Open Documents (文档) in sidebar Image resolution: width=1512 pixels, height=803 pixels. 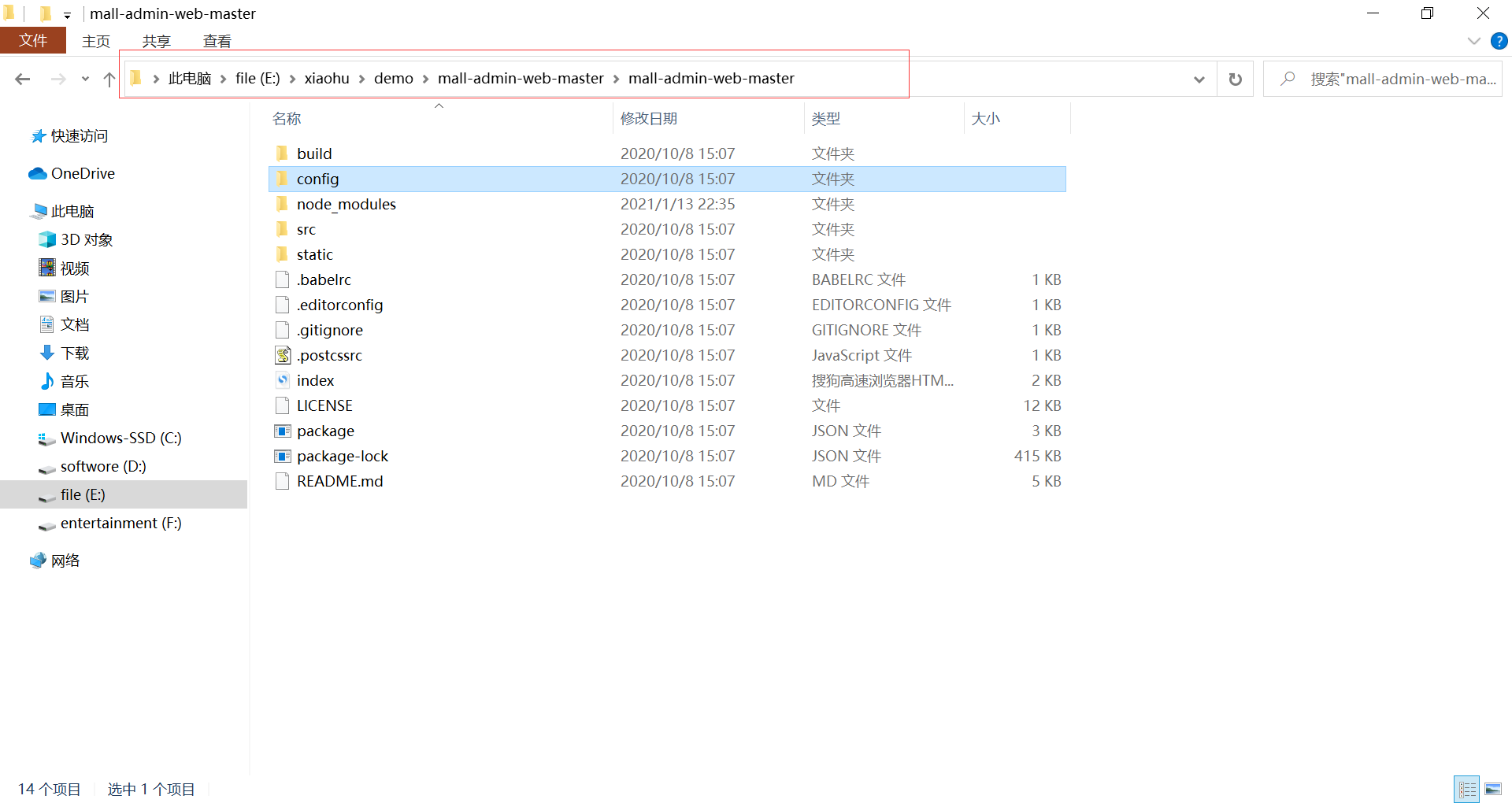pyautogui.click(x=65, y=324)
